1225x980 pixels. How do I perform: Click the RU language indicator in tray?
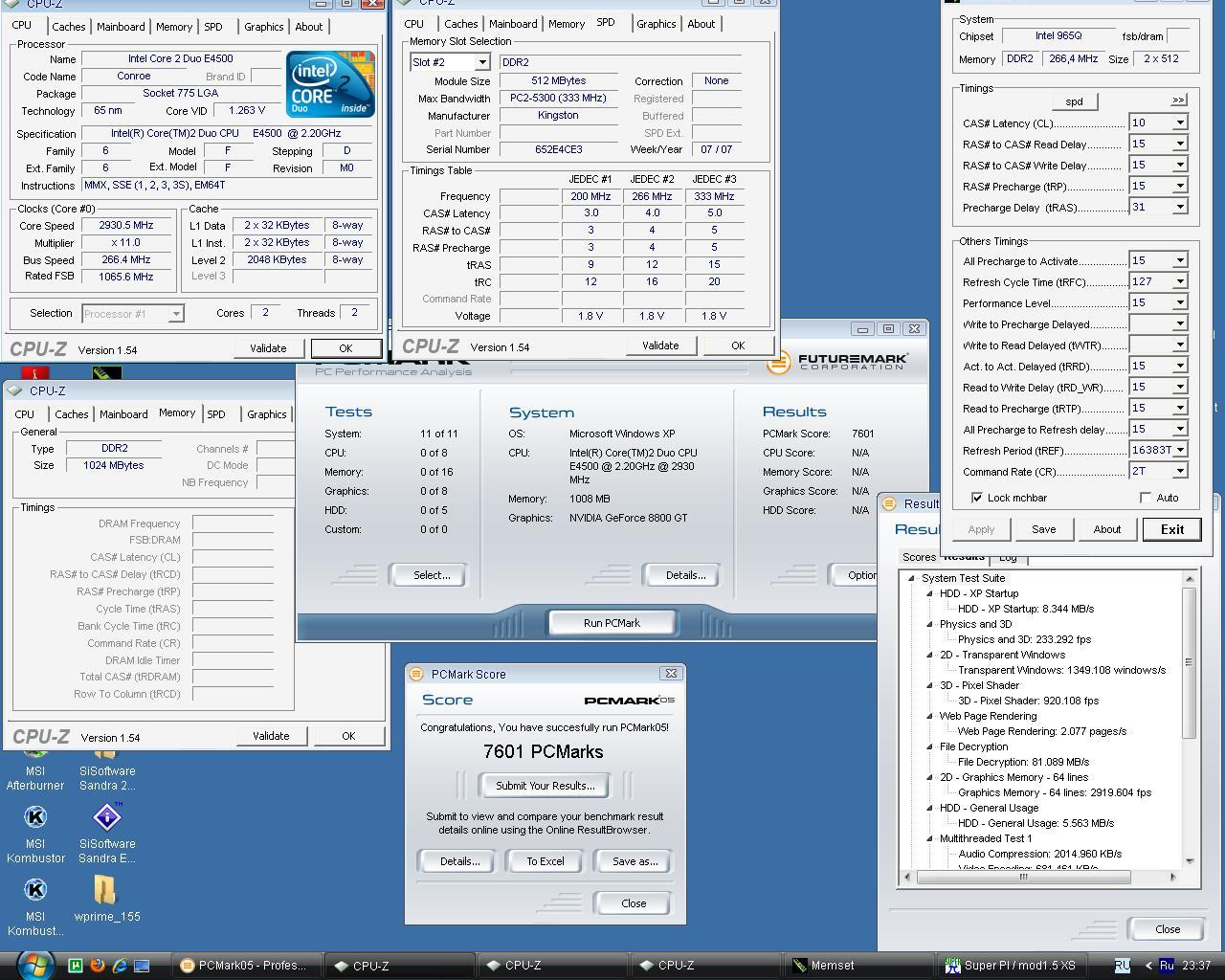click(1123, 965)
